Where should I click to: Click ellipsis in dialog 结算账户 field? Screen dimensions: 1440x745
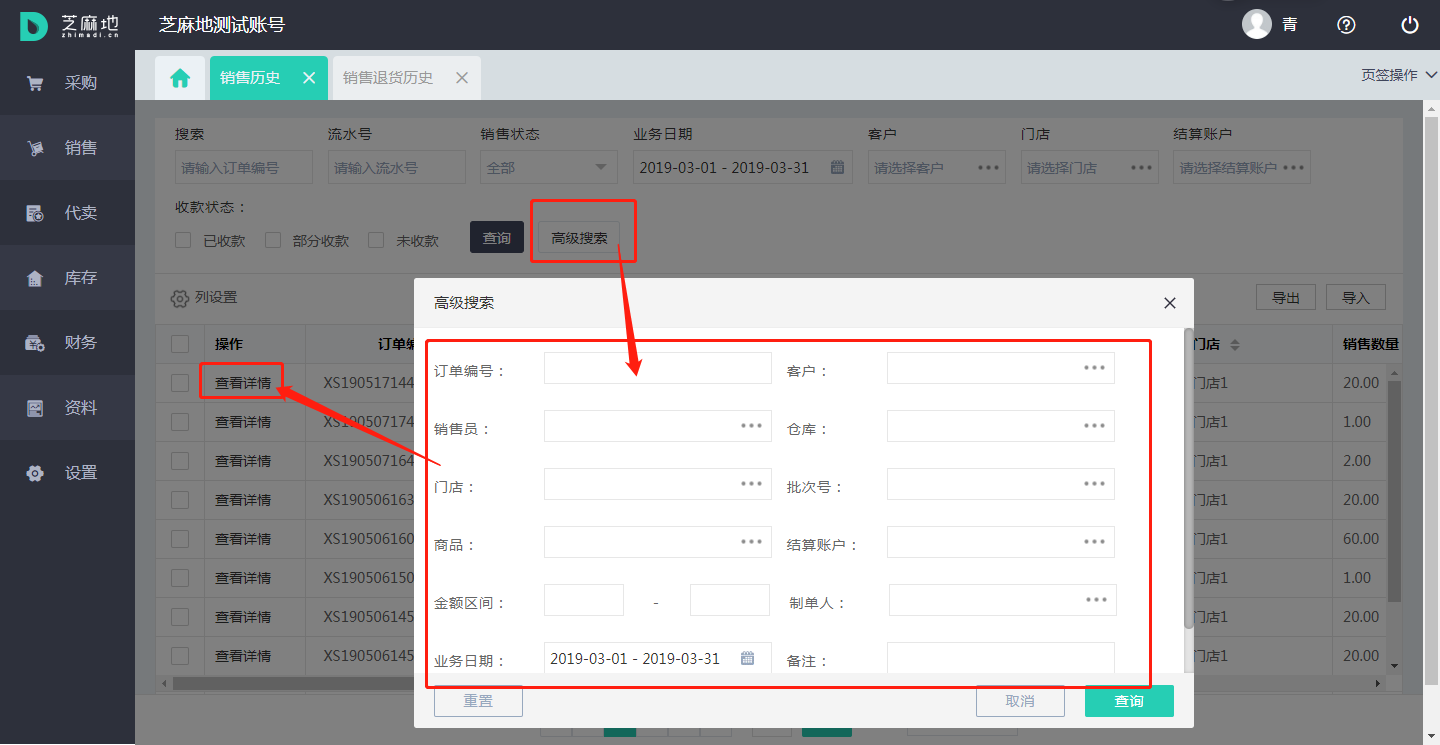(x=1095, y=542)
